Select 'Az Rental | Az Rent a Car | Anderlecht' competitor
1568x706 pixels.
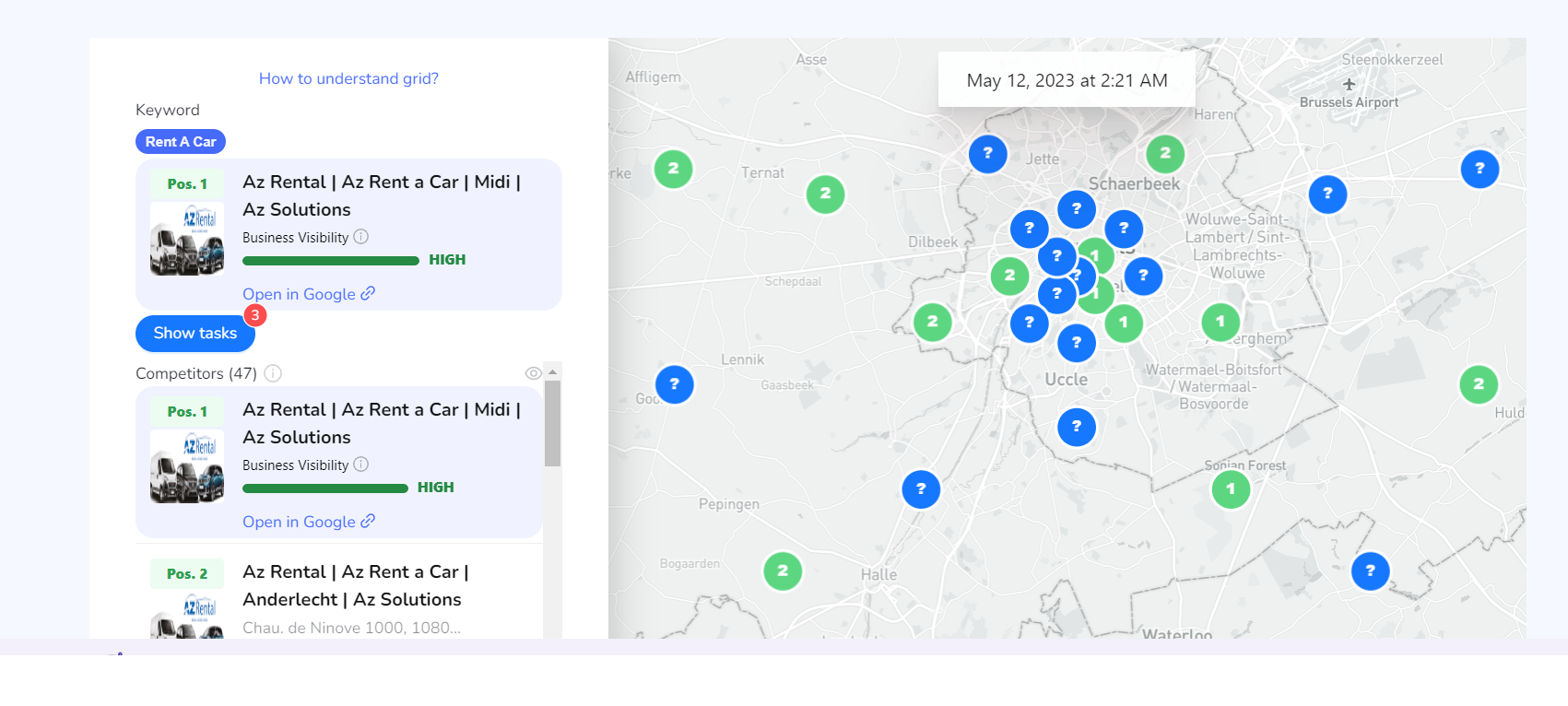[356, 585]
